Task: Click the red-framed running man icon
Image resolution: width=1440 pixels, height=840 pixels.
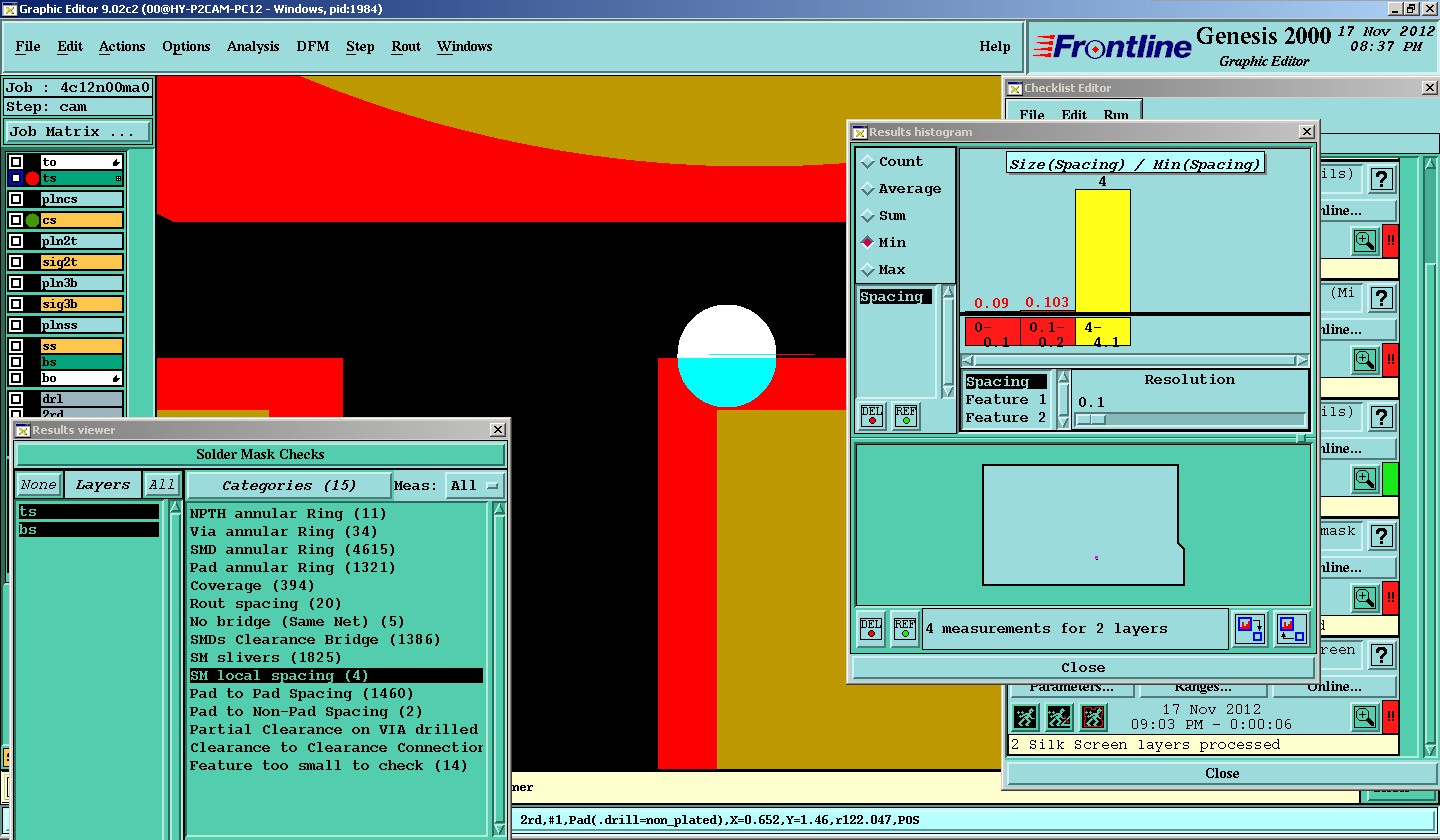Action: (x=1093, y=717)
